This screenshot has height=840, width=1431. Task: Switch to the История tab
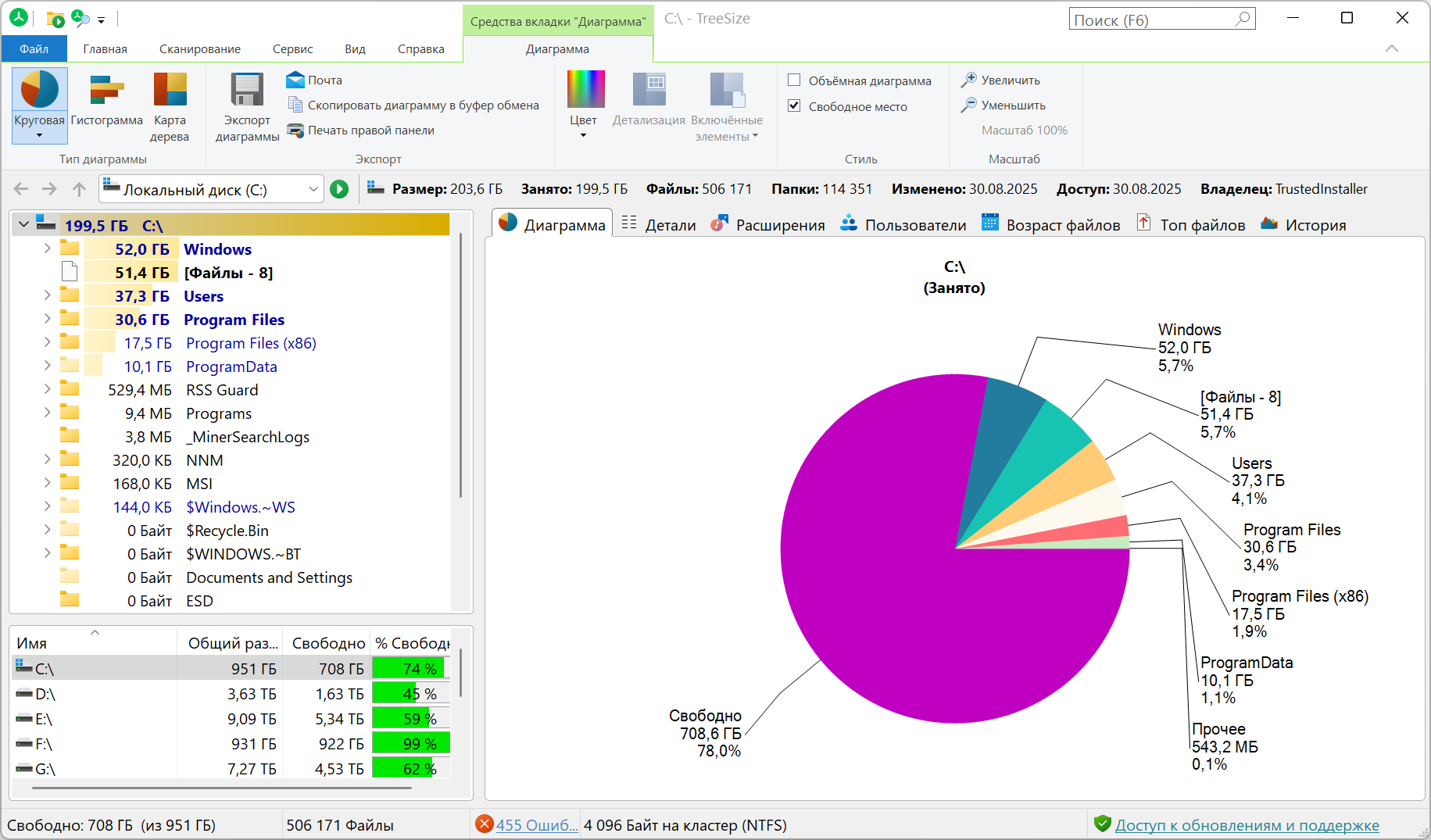[x=1304, y=224]
